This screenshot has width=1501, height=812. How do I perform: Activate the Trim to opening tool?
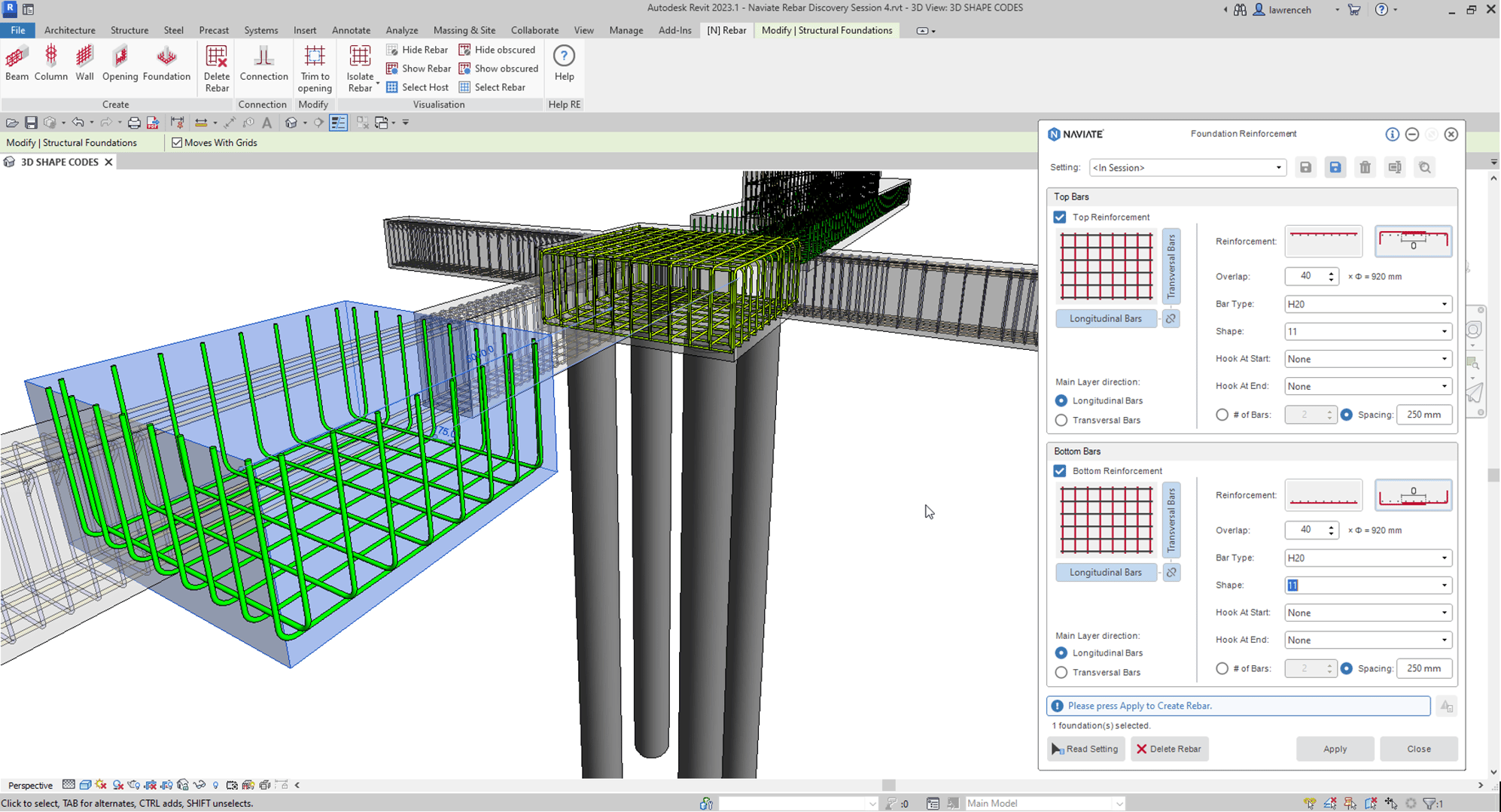(314, 66)
